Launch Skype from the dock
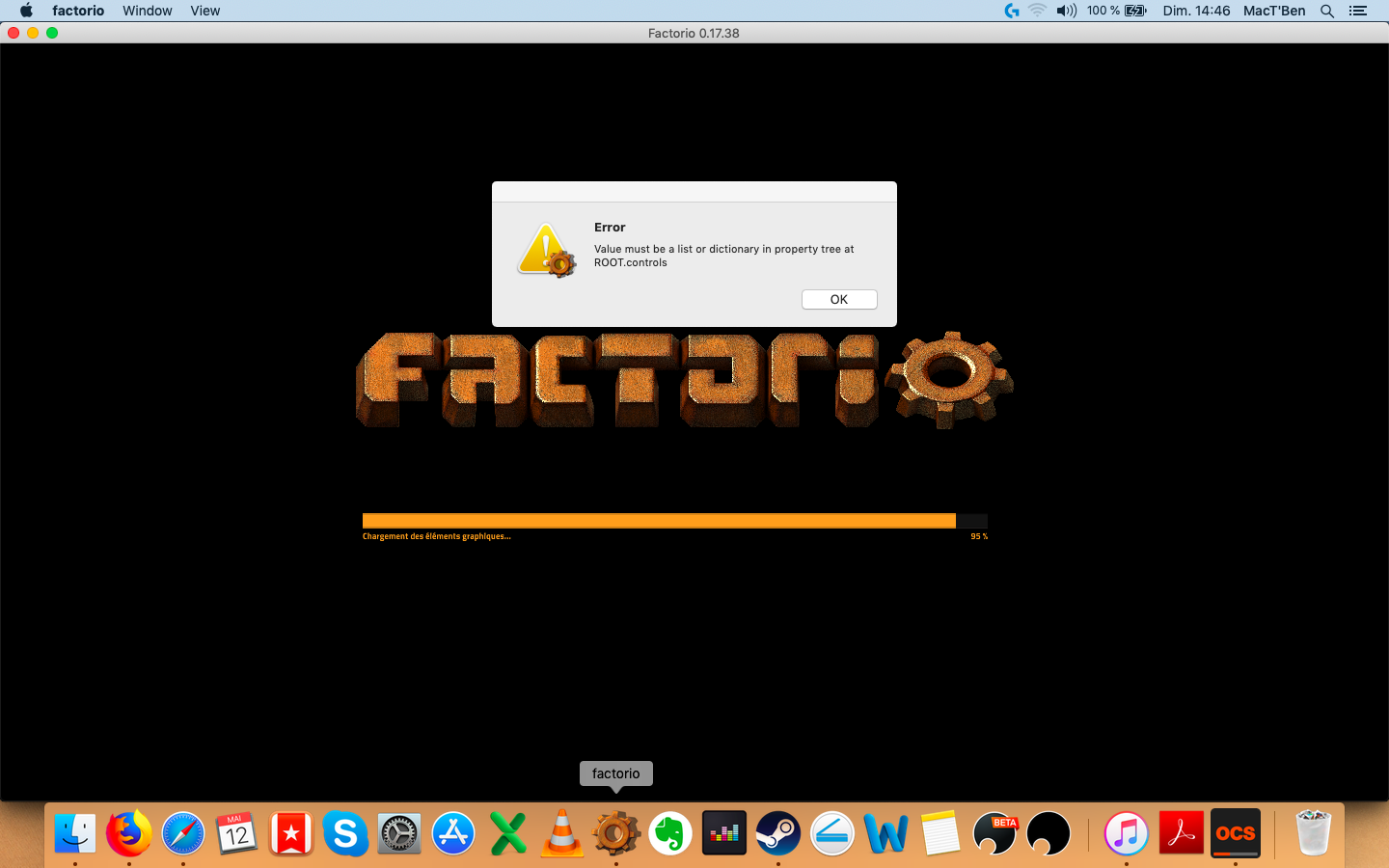 click(345, 833)
